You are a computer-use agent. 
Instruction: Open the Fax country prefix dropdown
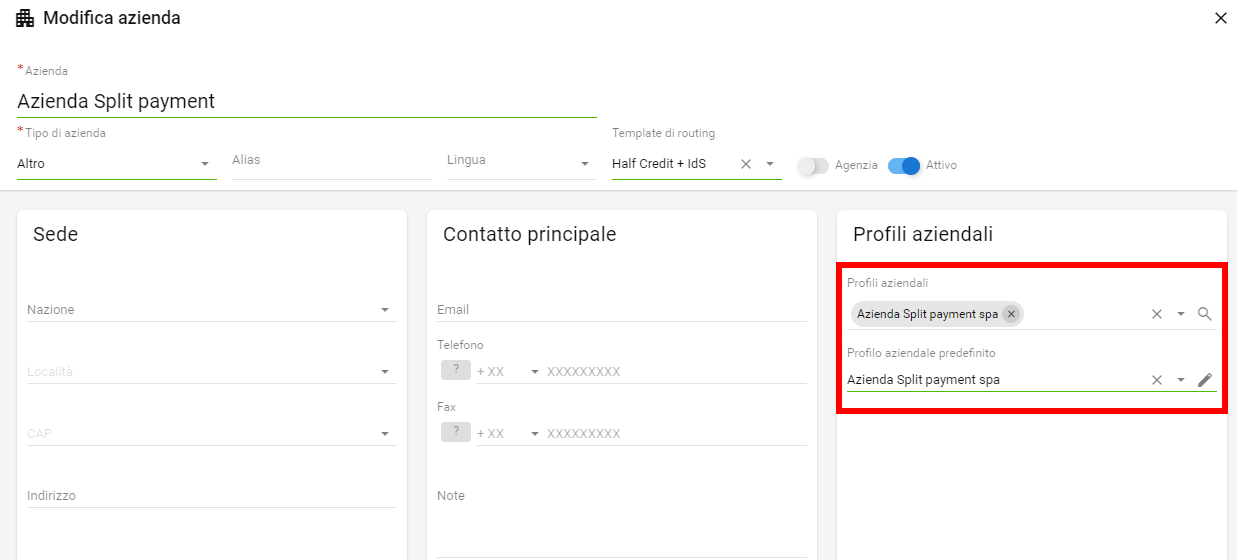click(x=508, y=434)
